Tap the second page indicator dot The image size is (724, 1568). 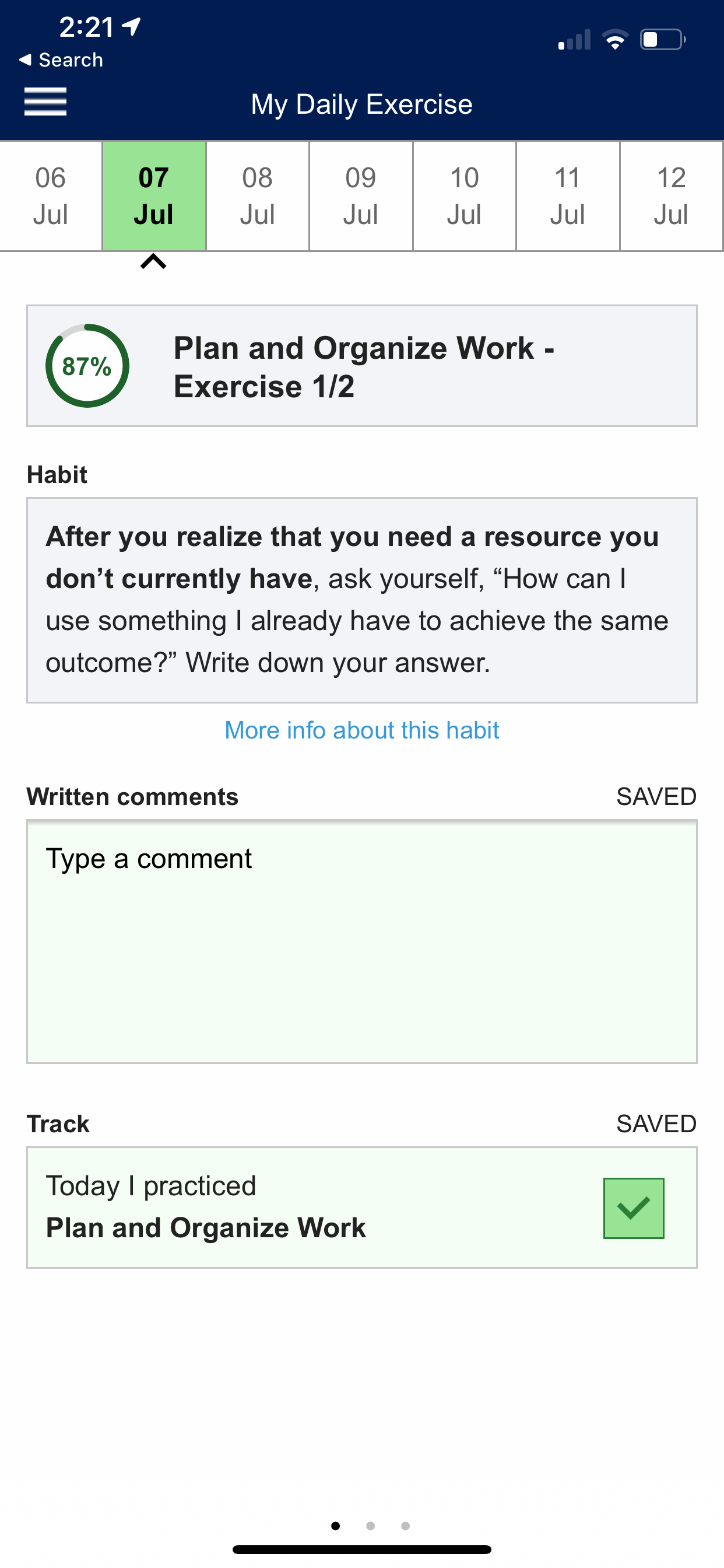pos(371,1525)
